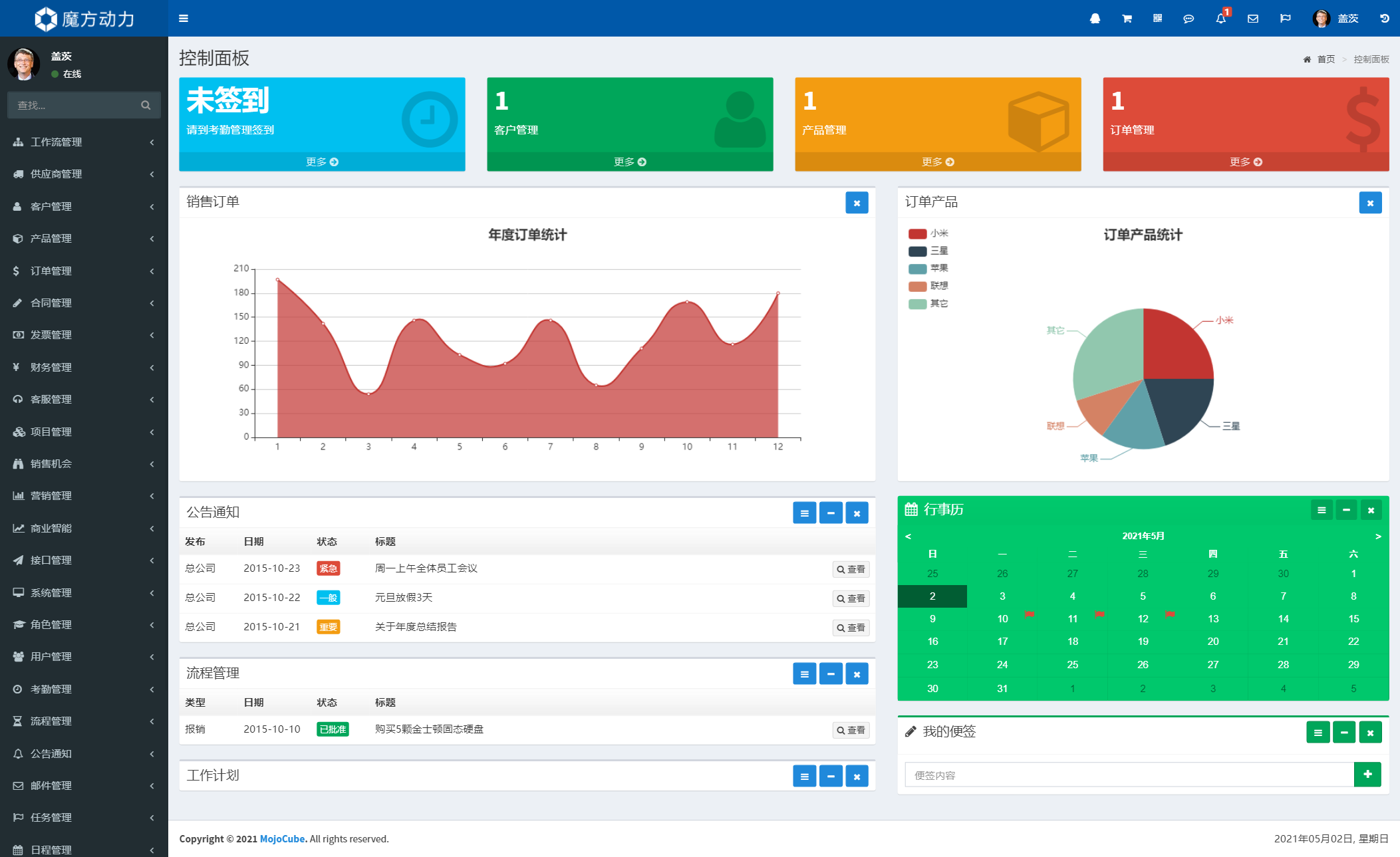Image resolution: width=1400 pixels, height=857 pixels.
Task: Click the 三星 color swatch in legend
Action: 917,251
